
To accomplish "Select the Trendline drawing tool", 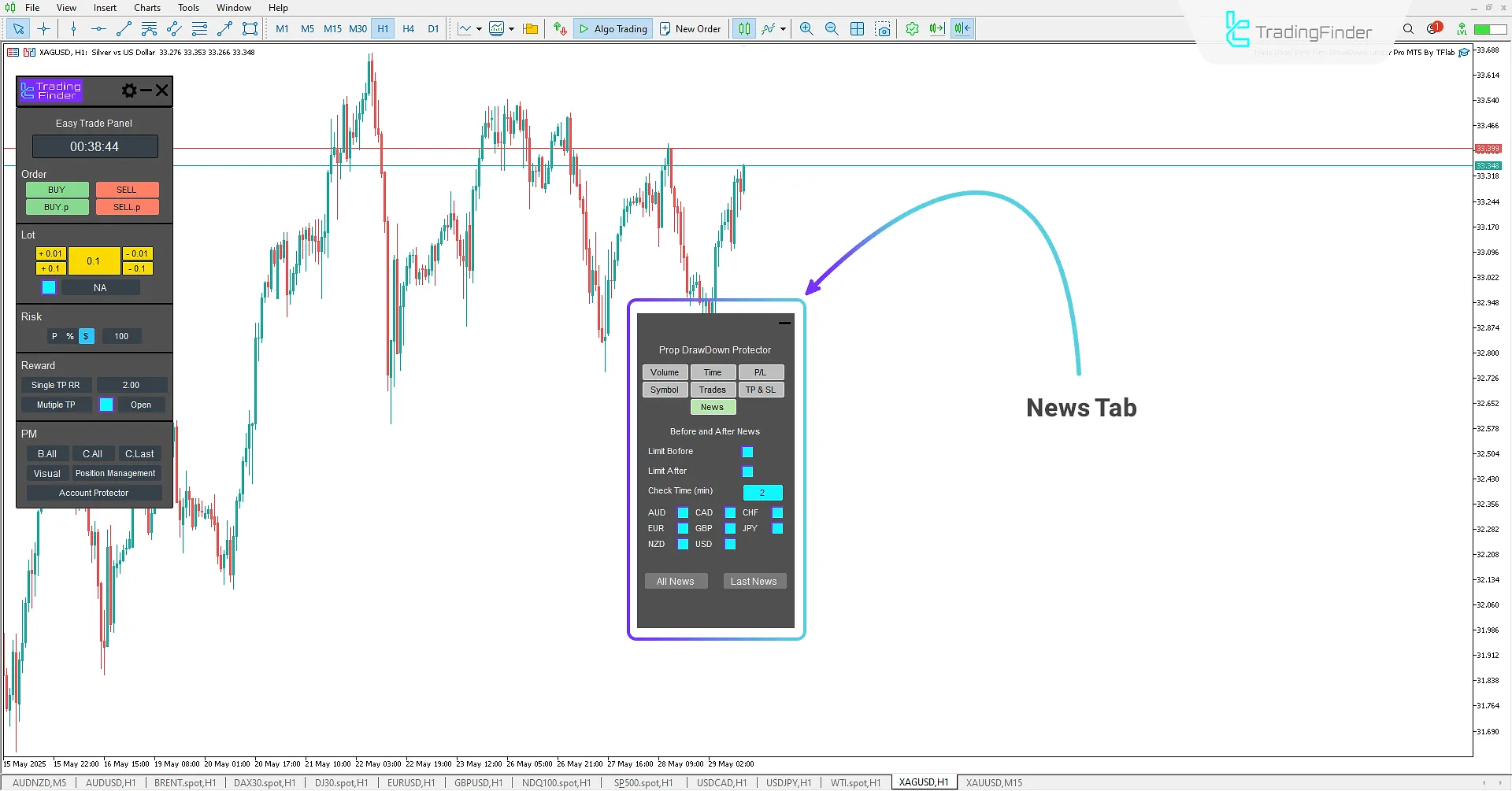I will click(123, 28).
